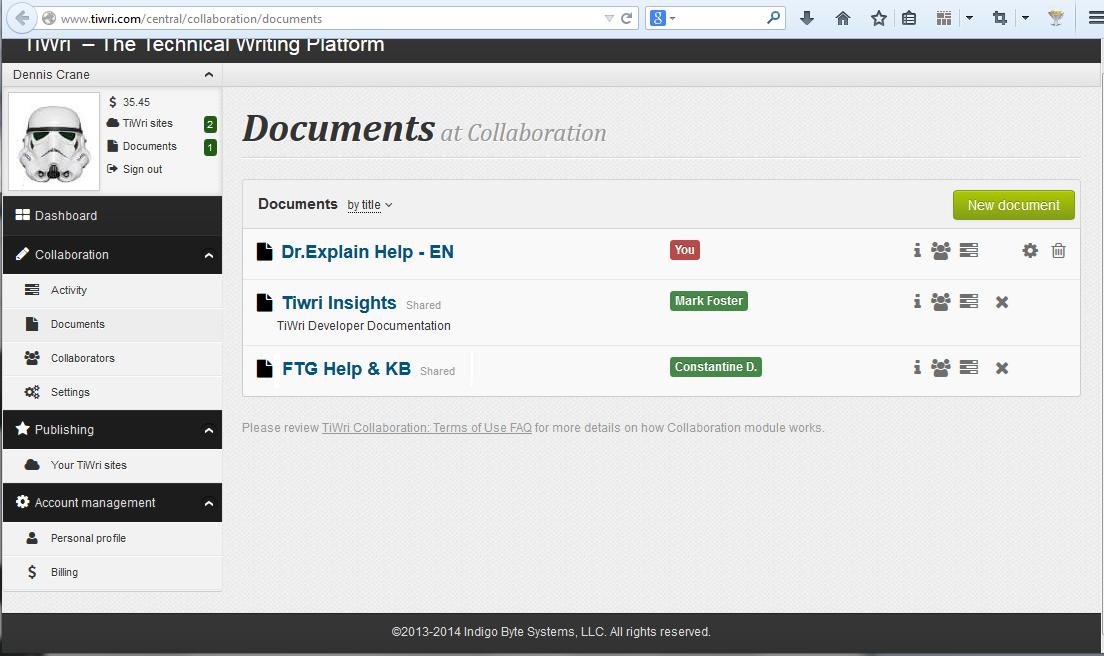The width and height of the screenshot is (1104, 656).
Task: Click the New document button
Action: click(x=1013, y=205)
